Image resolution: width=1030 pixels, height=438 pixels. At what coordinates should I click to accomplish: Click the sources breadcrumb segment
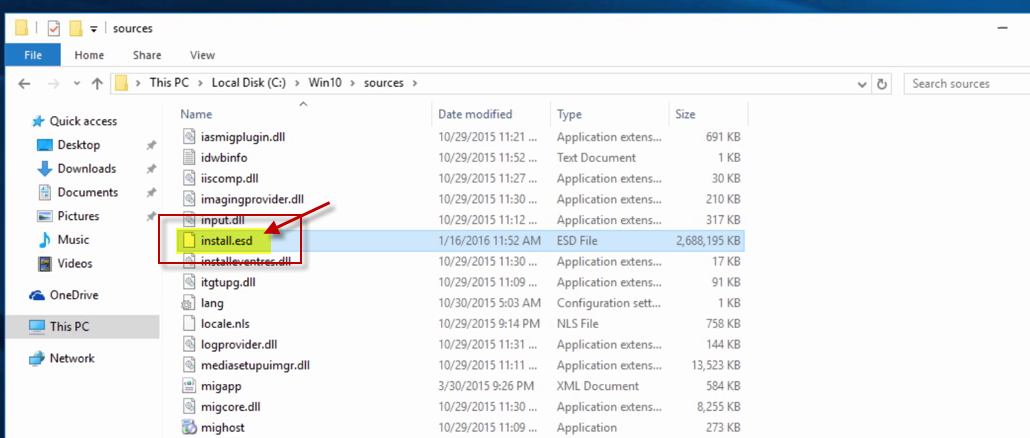coord(384,83)
